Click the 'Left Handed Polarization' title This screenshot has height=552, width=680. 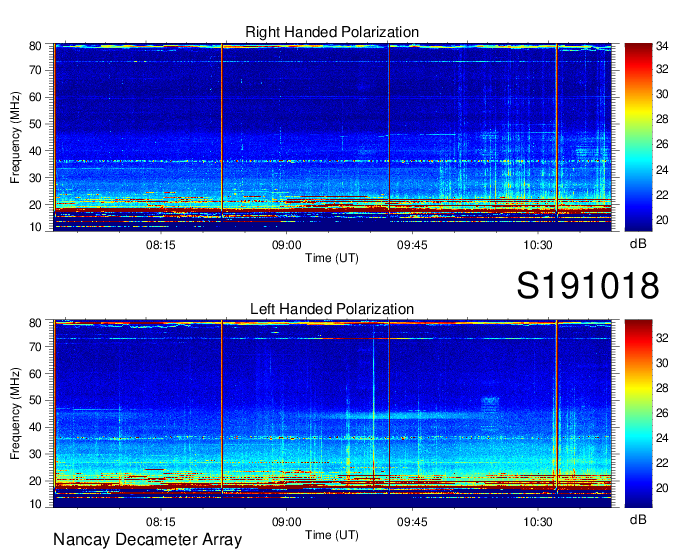tap(332, 309)
